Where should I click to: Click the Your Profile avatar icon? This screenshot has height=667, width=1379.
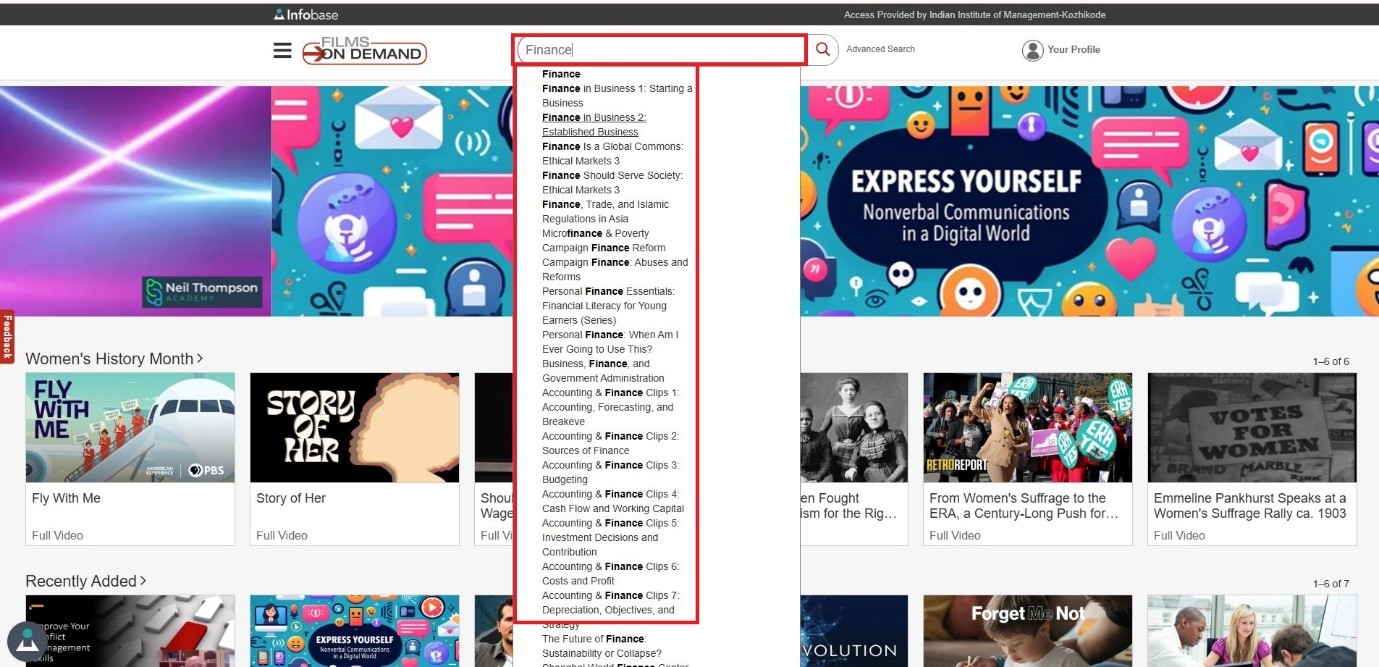pos(1032,50)
